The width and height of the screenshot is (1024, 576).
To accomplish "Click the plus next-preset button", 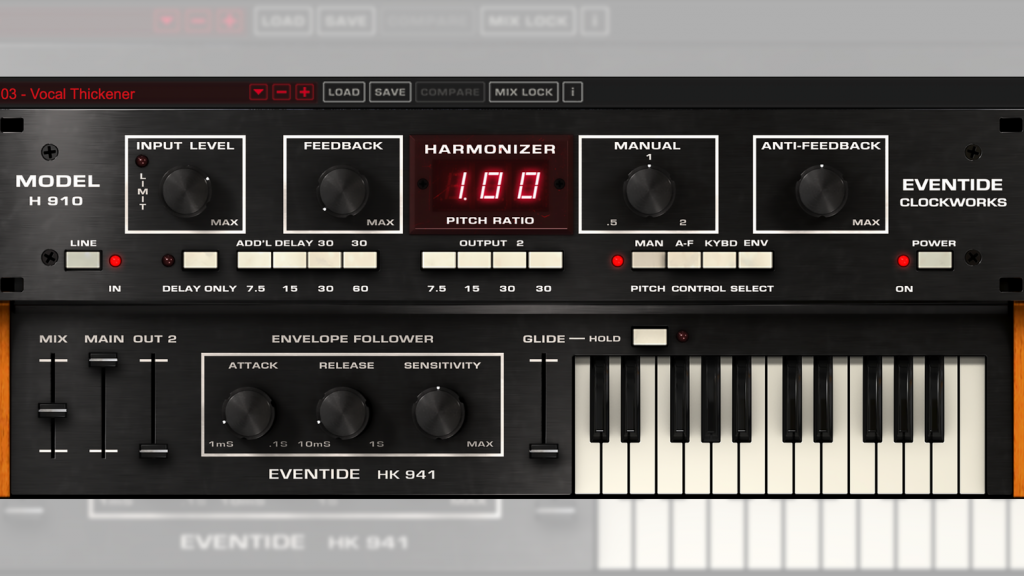I will [x=304, y=92].
